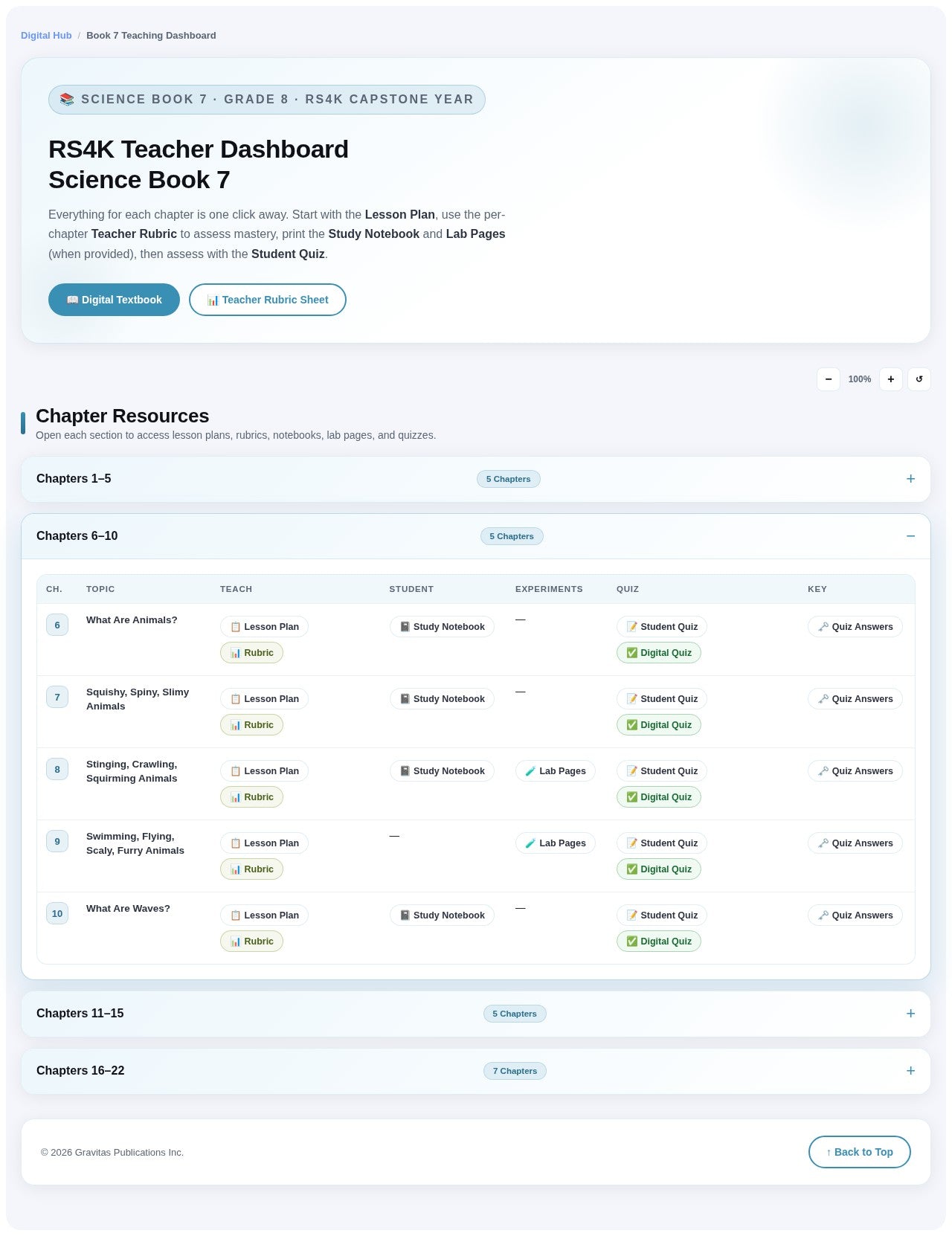Open chapter 6 Study Notebook
This screenshot has width=952, height=1236.
click(x=442, y=627)
